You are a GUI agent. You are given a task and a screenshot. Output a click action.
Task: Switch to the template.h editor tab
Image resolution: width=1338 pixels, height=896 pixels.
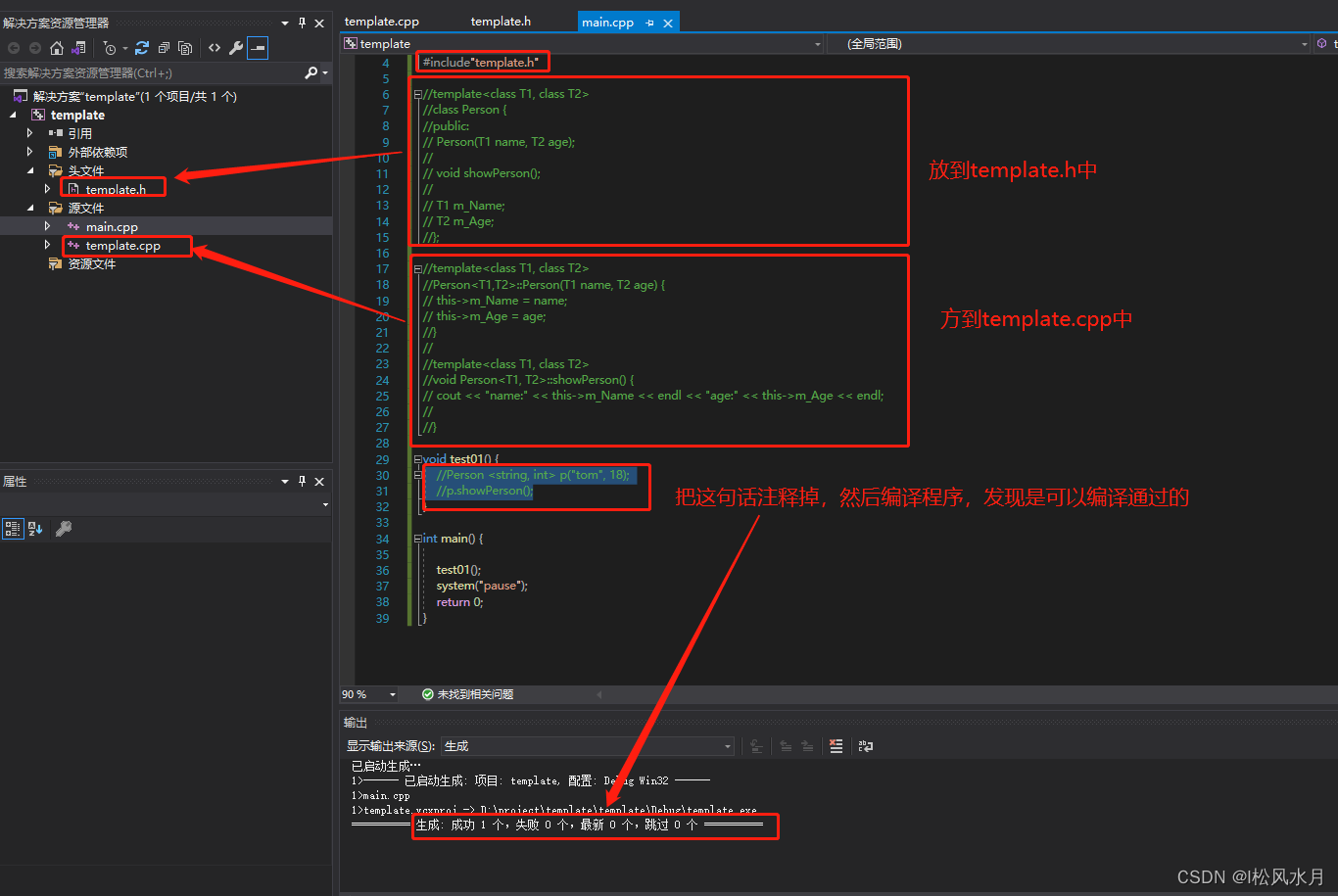pos(501,22)
